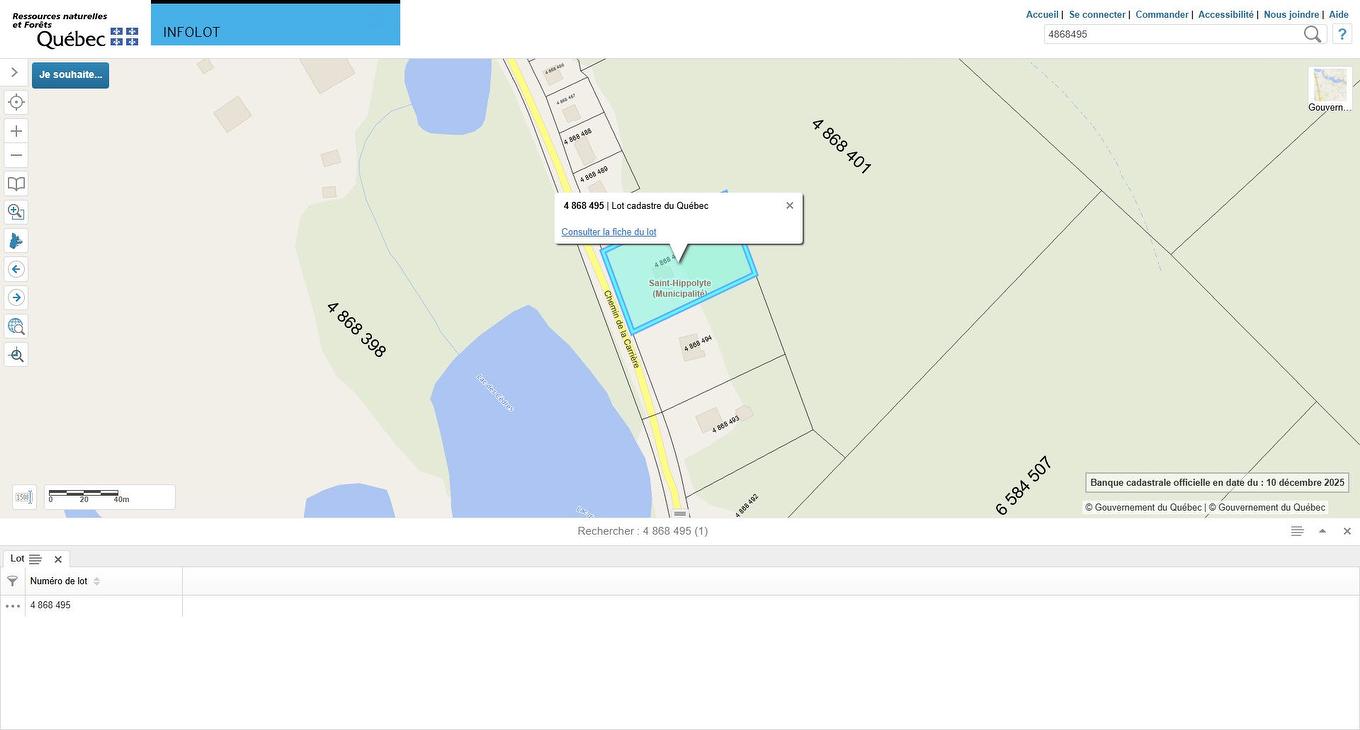Zoom out with the minus button
The height and width of the screenshot is (730, 1360).
click(x=16, y=155)
